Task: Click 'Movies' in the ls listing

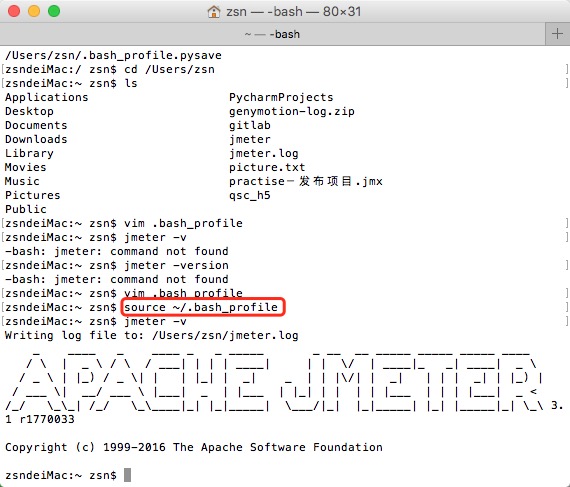Action: point(25,167)
